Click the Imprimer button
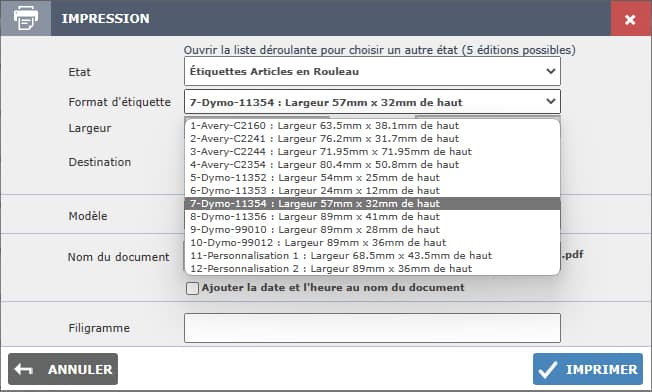 point(588,369)
